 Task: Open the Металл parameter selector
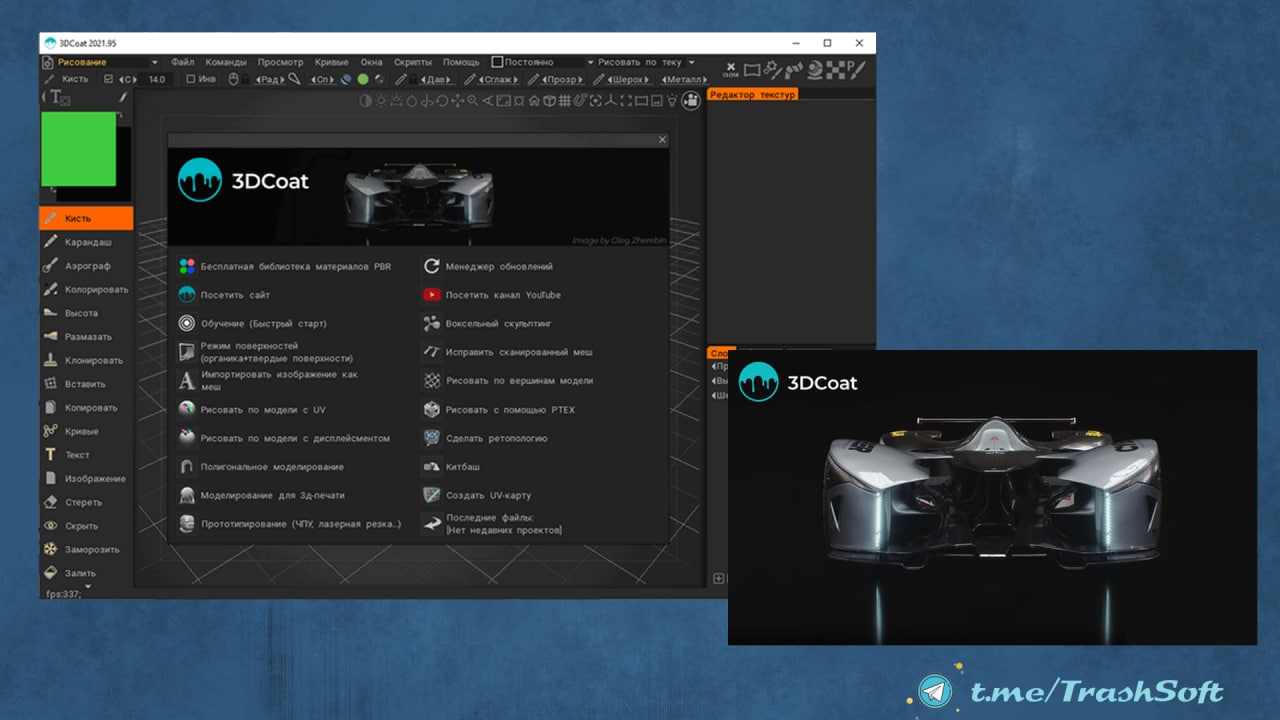685,79
